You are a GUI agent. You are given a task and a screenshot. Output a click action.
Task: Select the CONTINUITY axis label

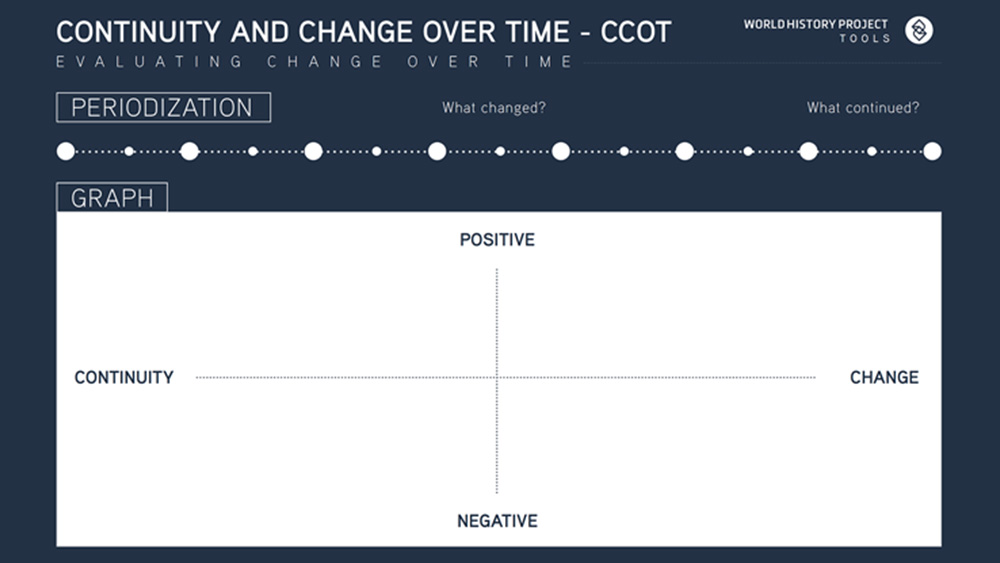pyautogui.click(x=124, y=377)
